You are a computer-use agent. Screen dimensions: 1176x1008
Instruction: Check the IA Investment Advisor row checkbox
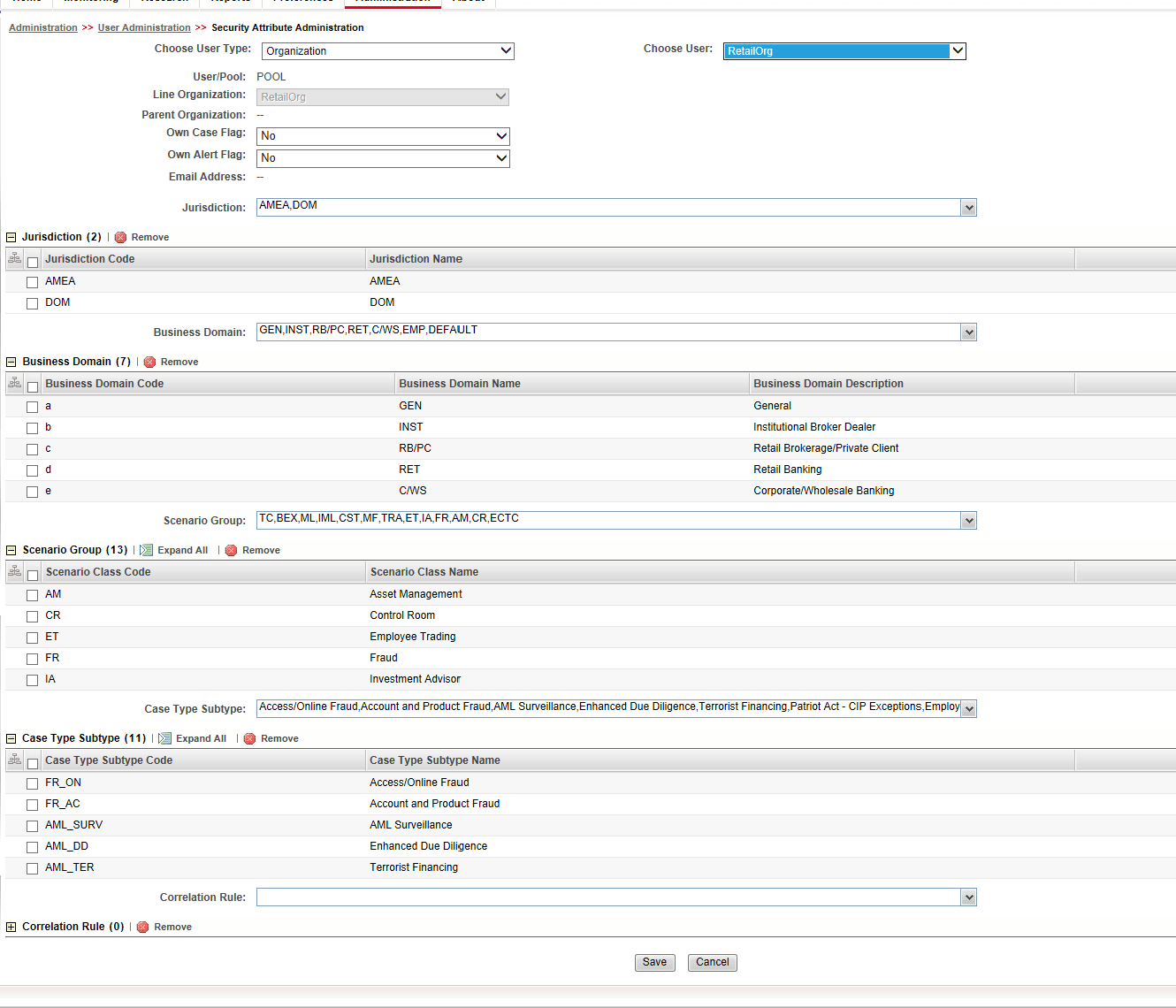coord(33,680)
